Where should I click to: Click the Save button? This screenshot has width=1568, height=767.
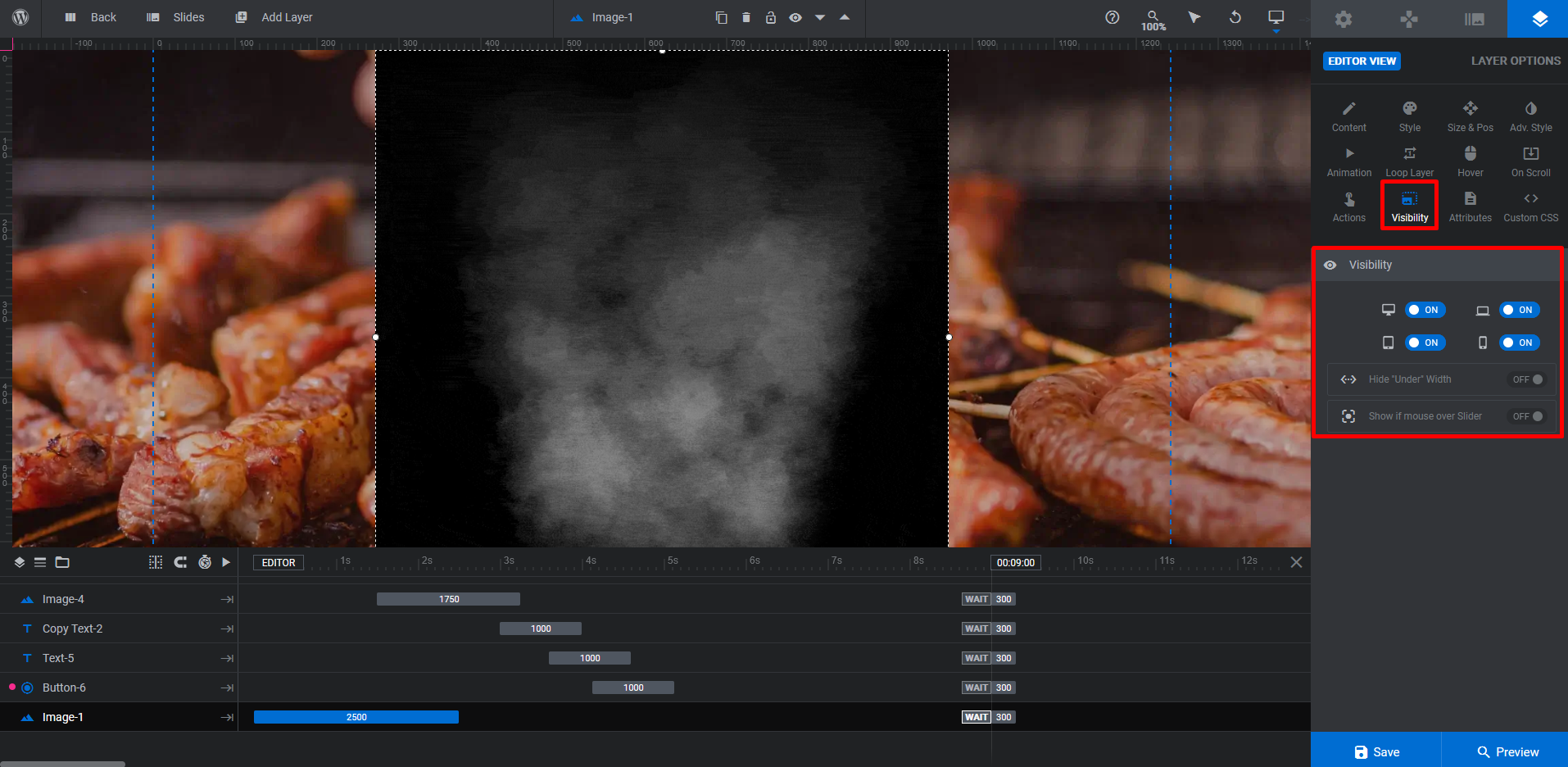pos(1376,751)
